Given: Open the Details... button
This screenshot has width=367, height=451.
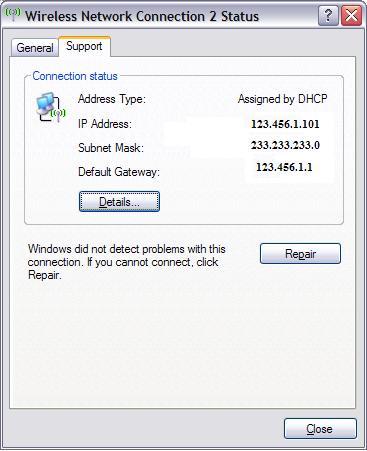Looking at the screenshot, I should (x=119, y=201).
